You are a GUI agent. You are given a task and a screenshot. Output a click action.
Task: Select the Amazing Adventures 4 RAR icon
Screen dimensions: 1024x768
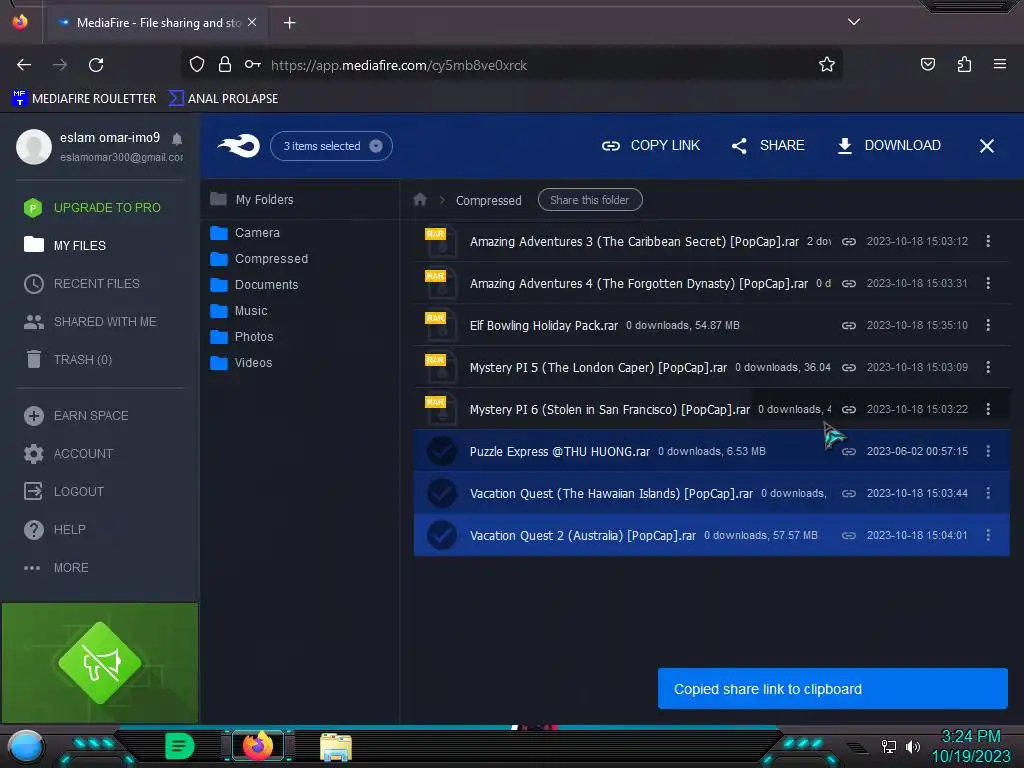click(441, 283)
